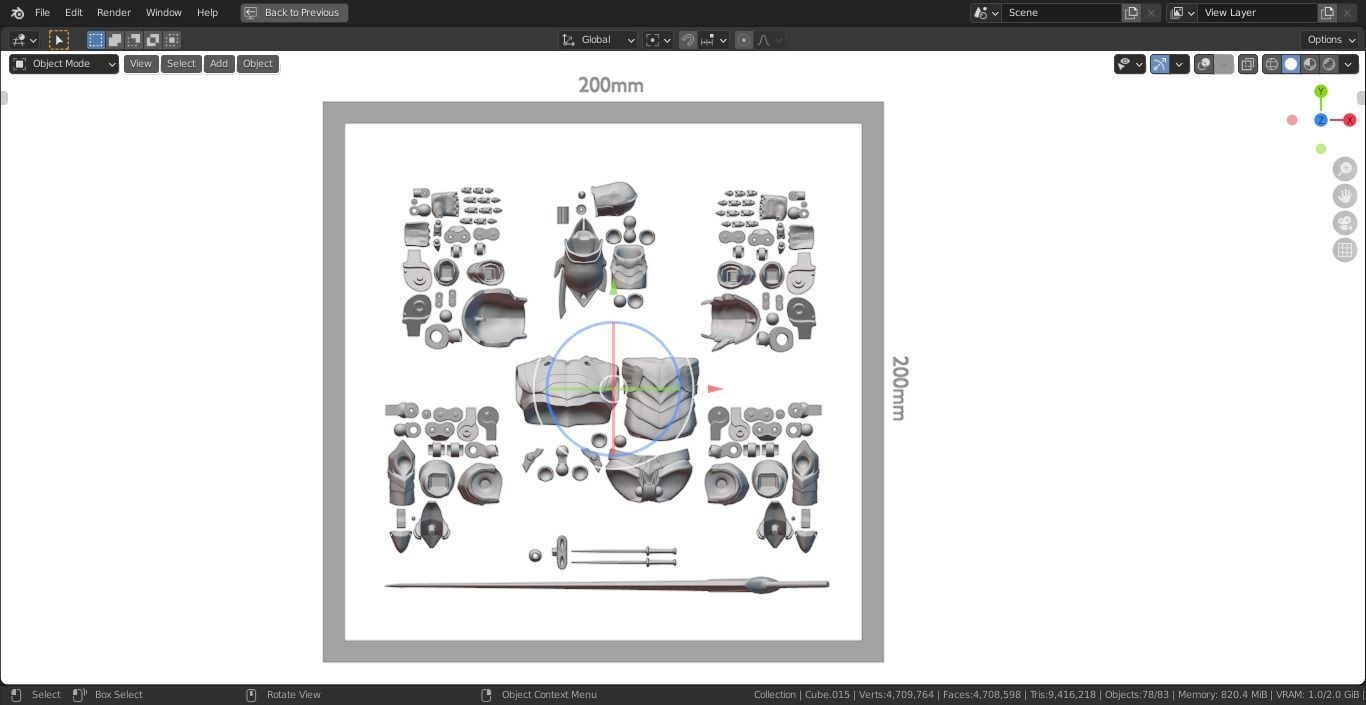Screen dimensions: 1366x705
Task: Click the negative Y axis dot on gizmo
Action: pos(1321,149)
